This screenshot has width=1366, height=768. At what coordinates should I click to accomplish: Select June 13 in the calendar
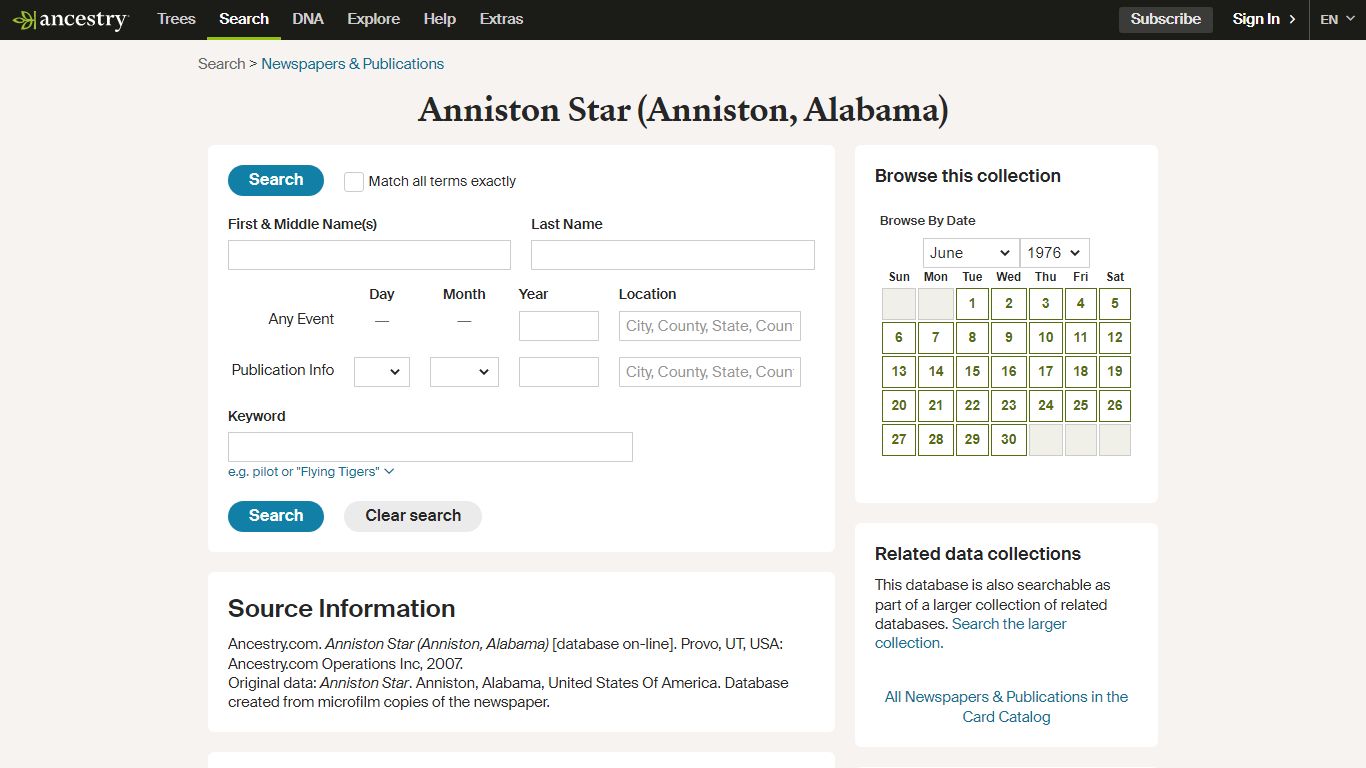point(899,372)
